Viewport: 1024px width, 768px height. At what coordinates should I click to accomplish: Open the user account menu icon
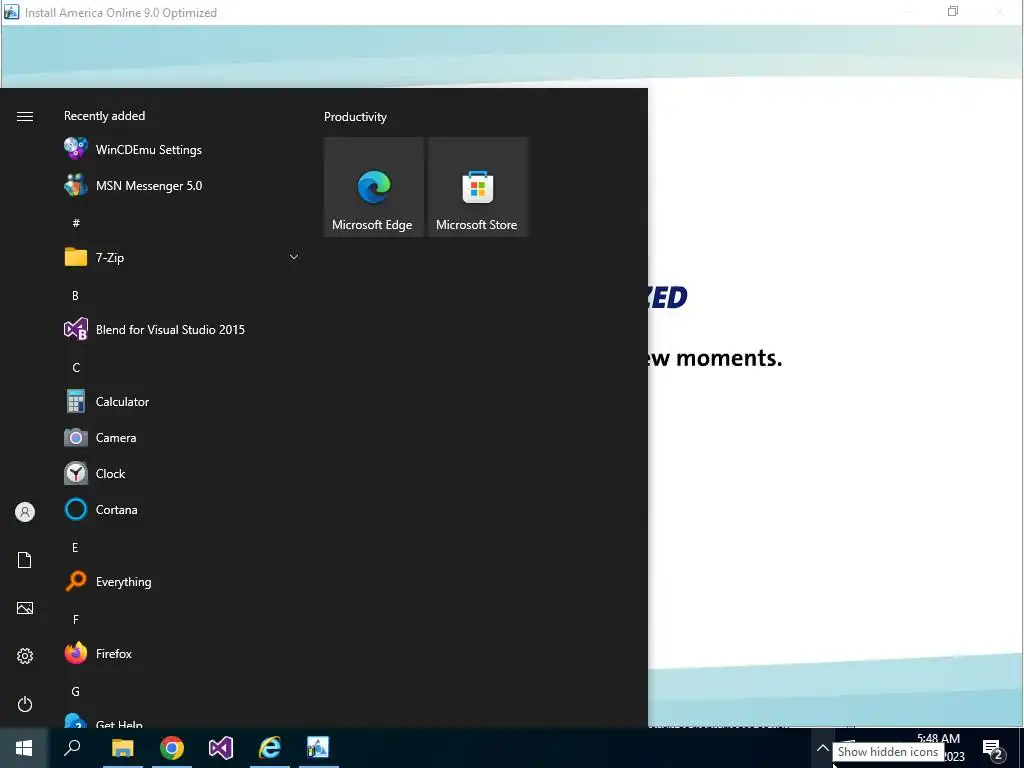point(25,512)
